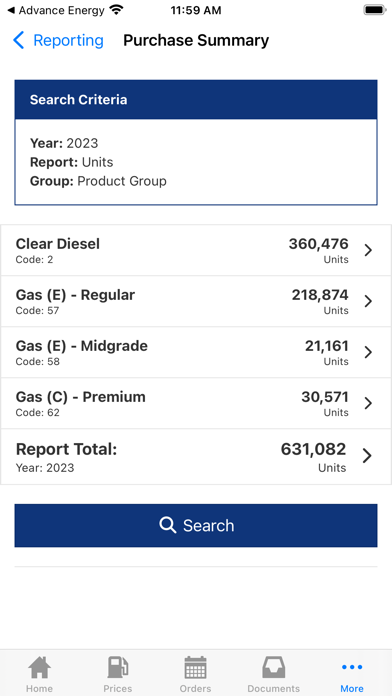This screenshot has height=696, width=392.
Task: Expand Gas (E) - Regular chevron
Action: [368, 301]
